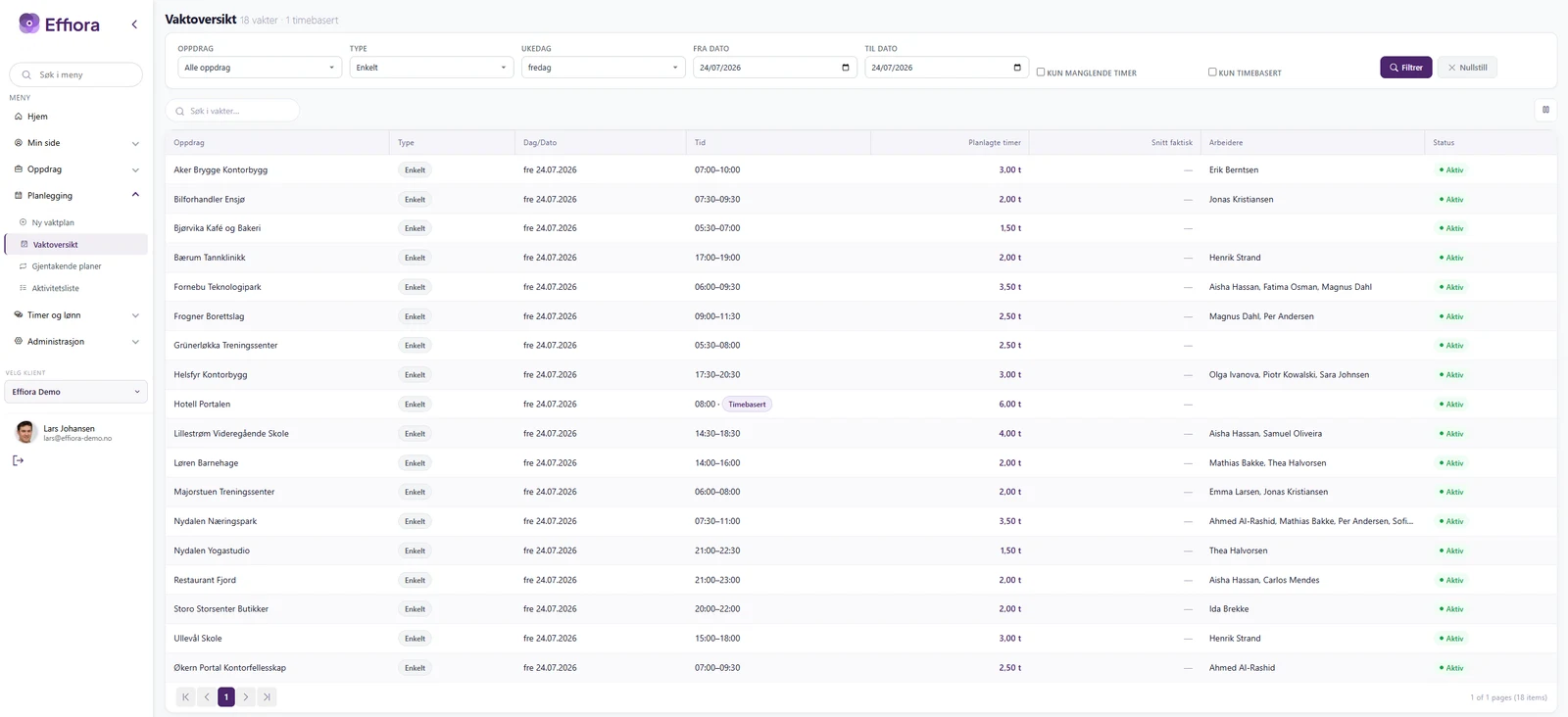The height and width of the screenshot is (717, 1568).
Task: Focus the Søk i meny field
Action: coord(76,74)
